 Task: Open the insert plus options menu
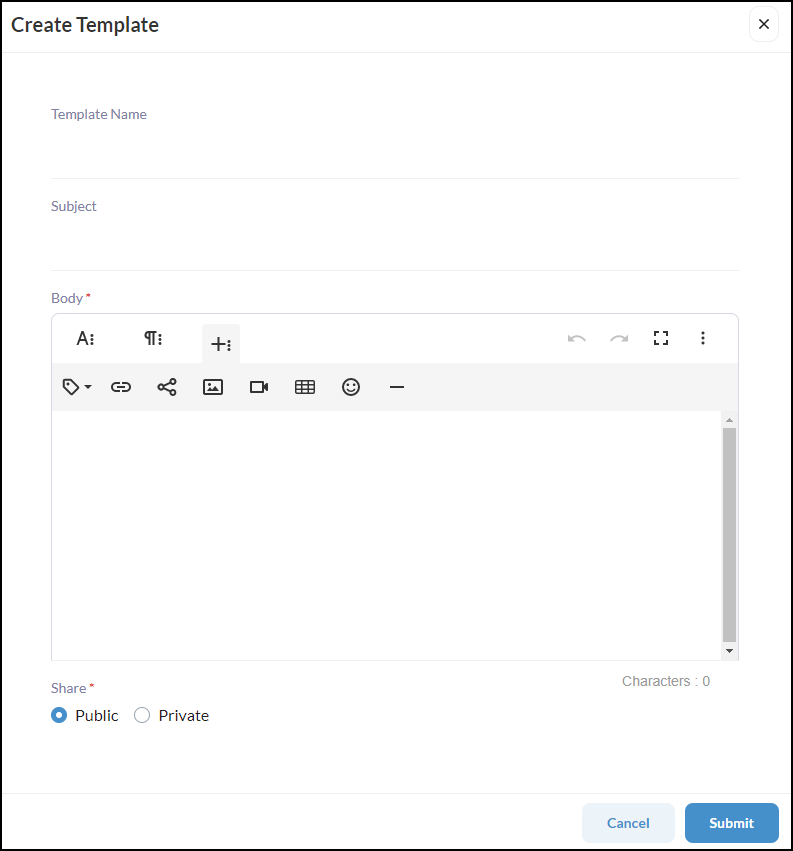click(221, 343)
